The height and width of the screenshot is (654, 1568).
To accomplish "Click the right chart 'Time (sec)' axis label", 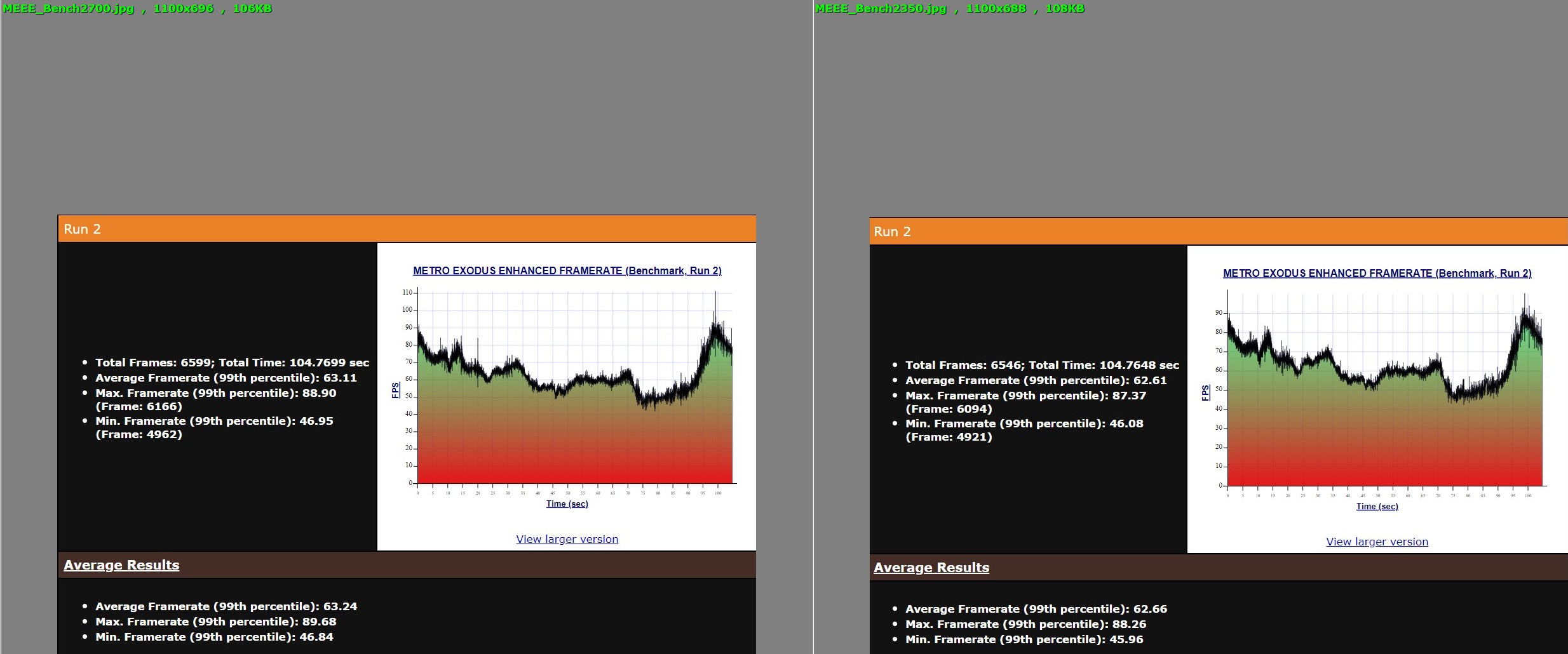I will click(x=1377, y=506).
